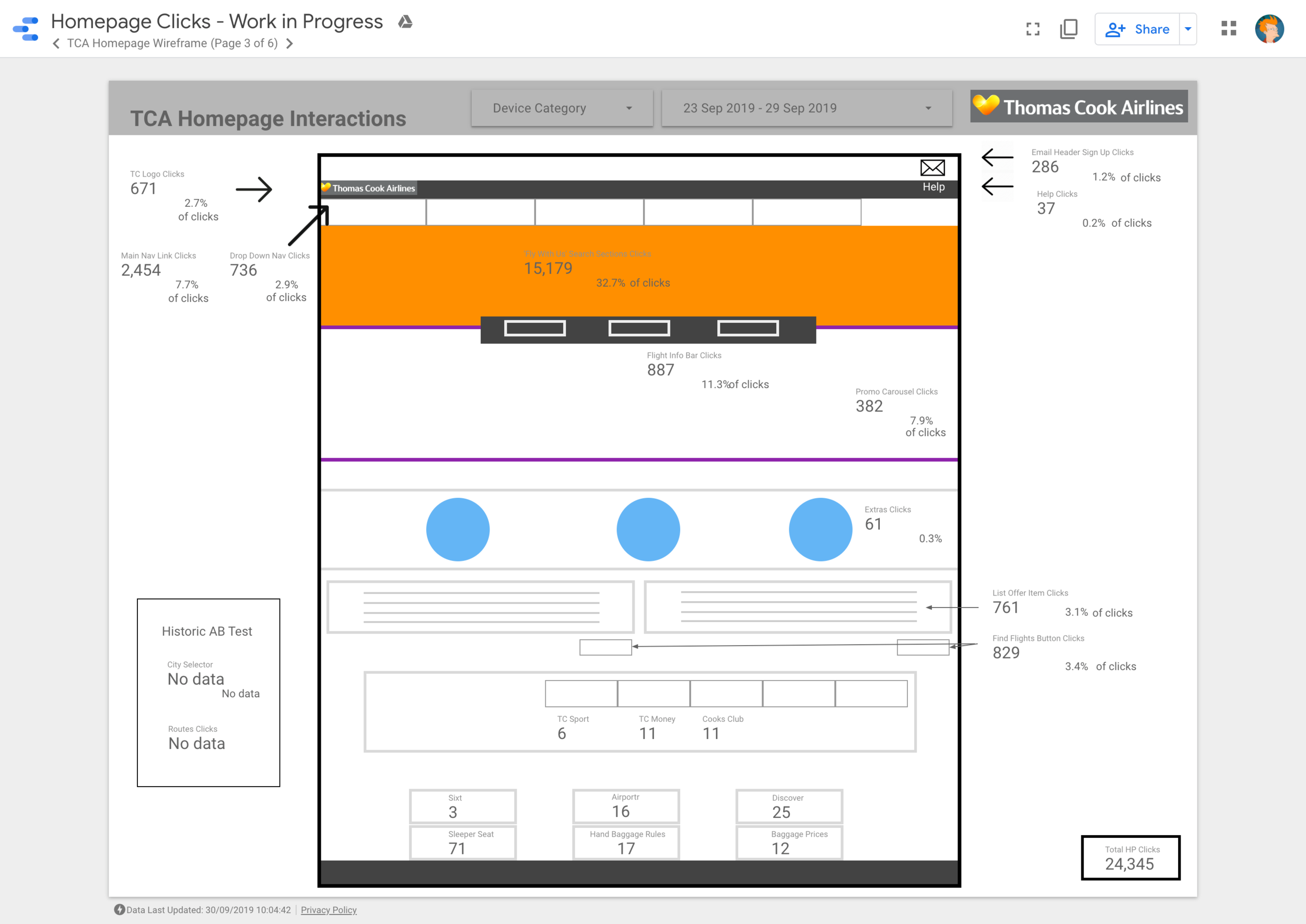Viewport: 1306px width, 924px height.
Task: Select the Sixt scorecard box
Action: 463,806
